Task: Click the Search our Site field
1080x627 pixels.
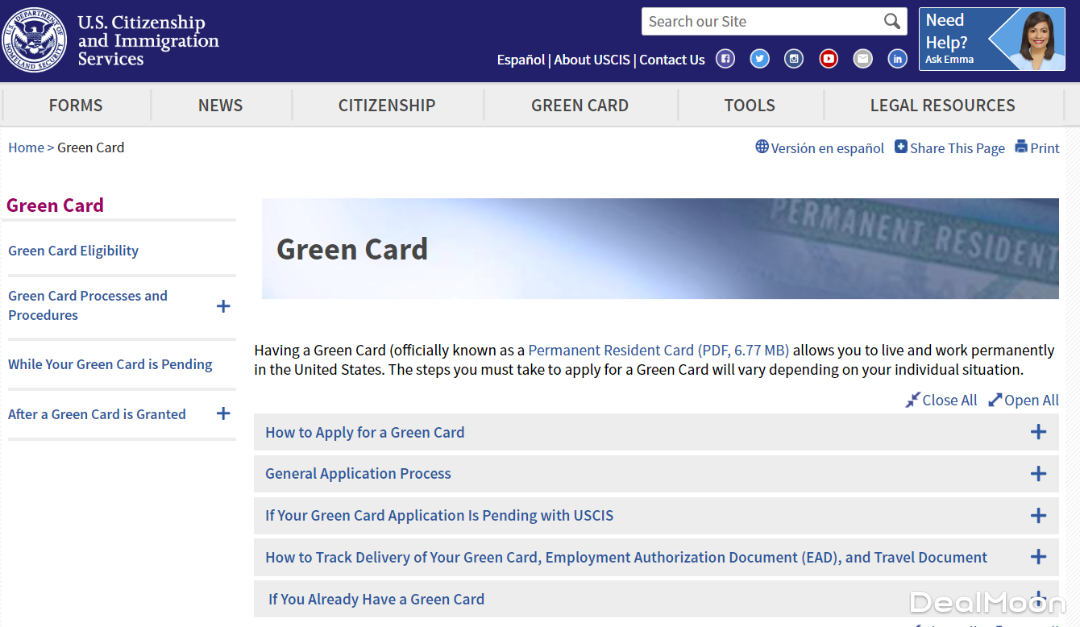Action: [x=762, y=22]
